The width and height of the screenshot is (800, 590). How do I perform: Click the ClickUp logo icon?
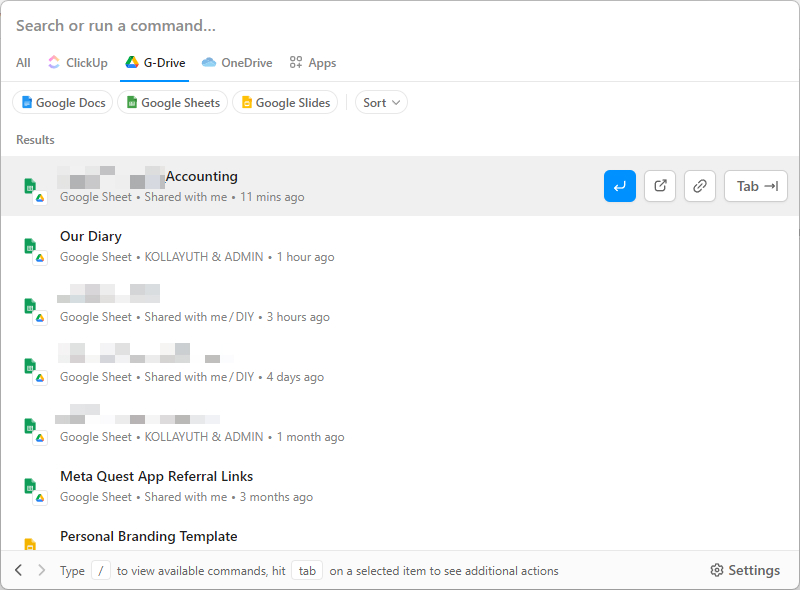pos(54,62)
